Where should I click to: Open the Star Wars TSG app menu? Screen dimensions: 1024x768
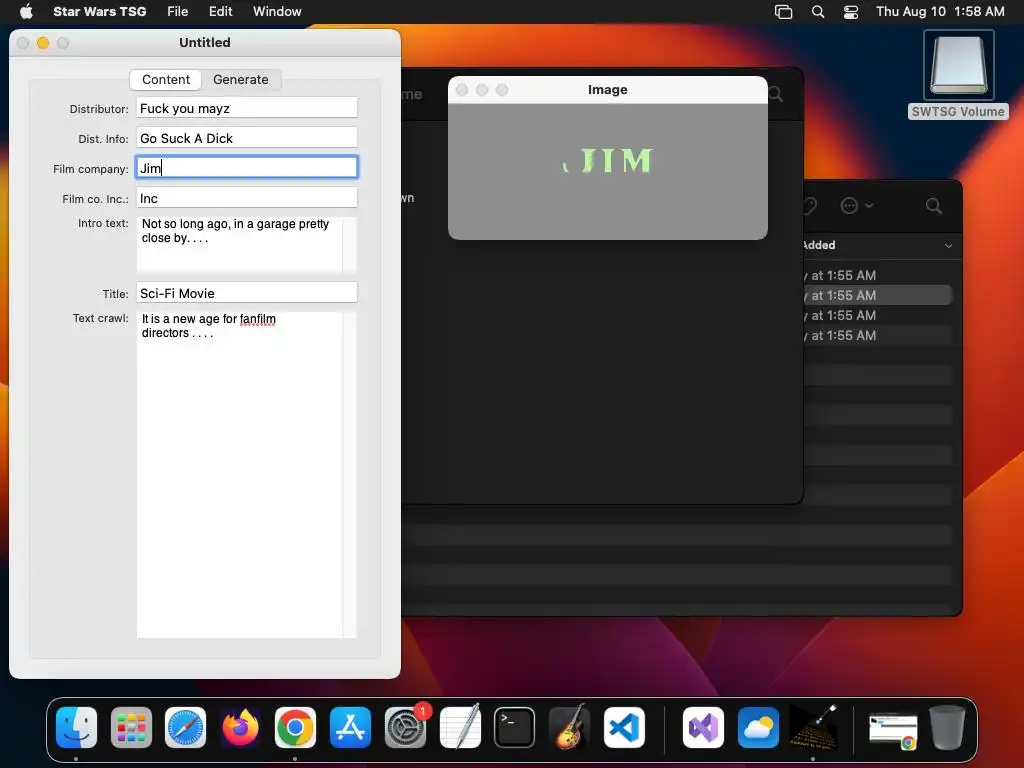(99, 12)
